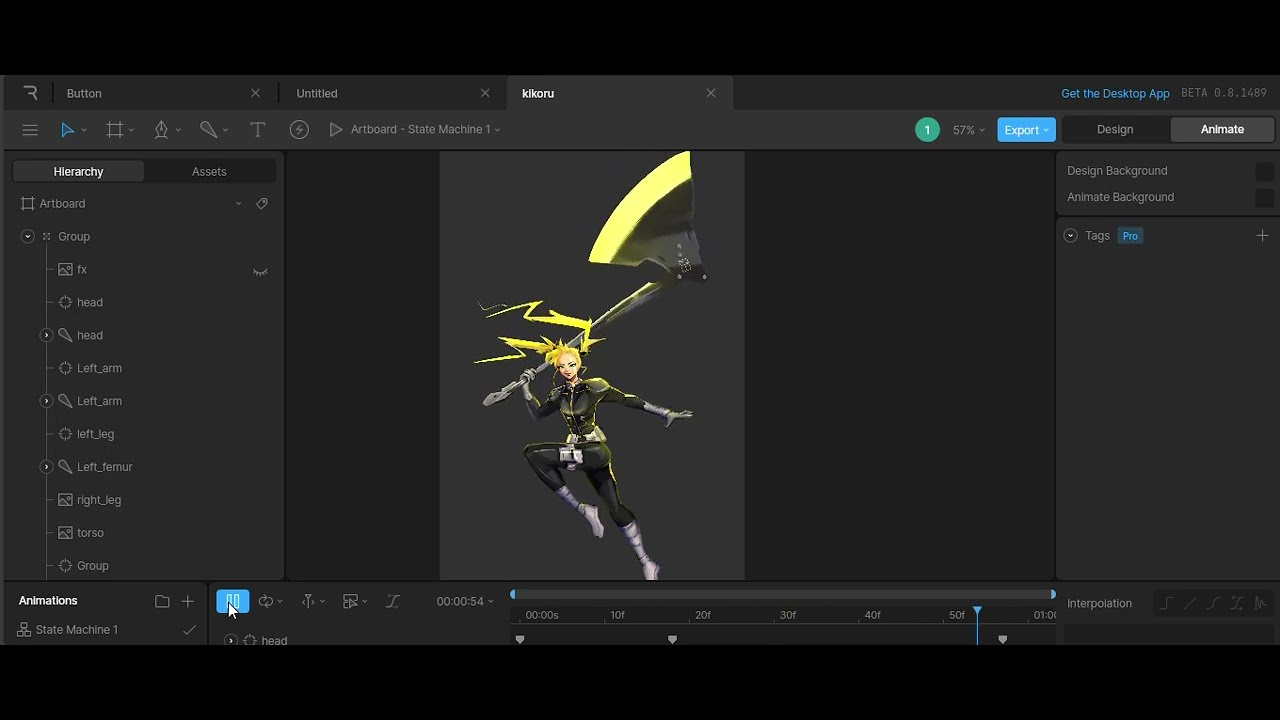
Task: Show the hidden fx layer
Action: click(260, 271)
